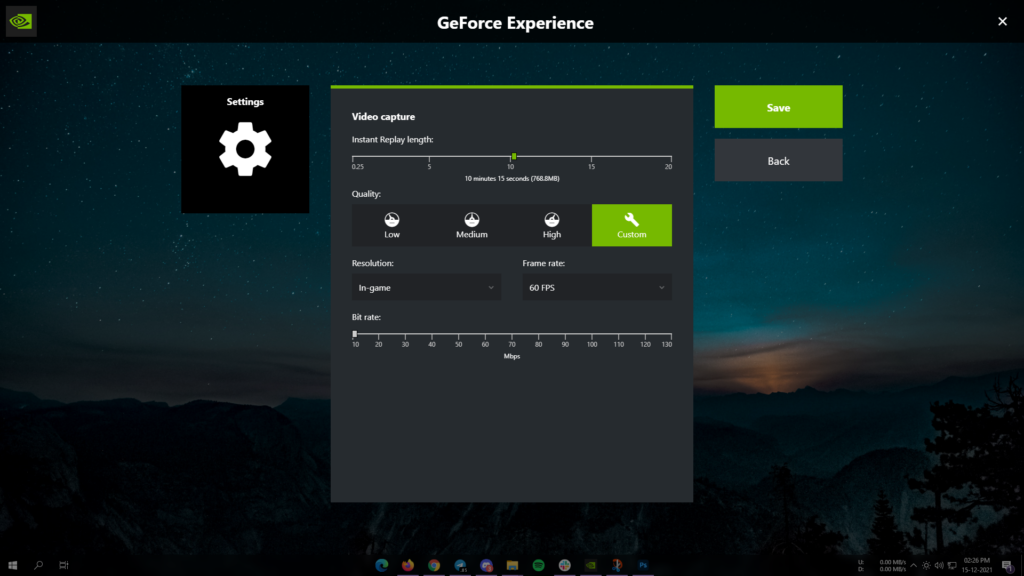Image resolution: width=1024 pixels, height=576 pixels.
Task: Choose High quality preset
Action: [551, 225]
